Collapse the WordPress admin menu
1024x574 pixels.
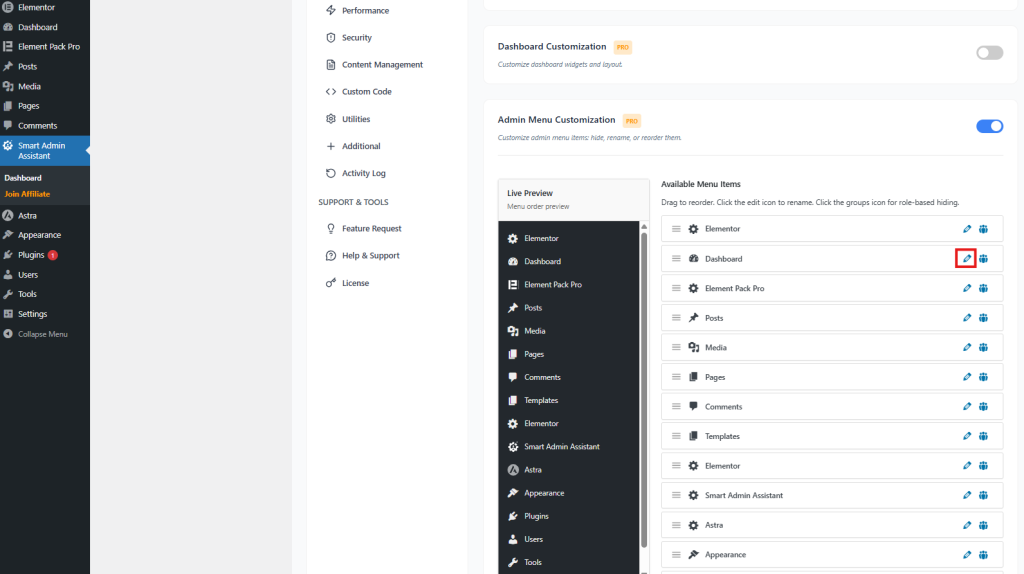pos(36,334)
